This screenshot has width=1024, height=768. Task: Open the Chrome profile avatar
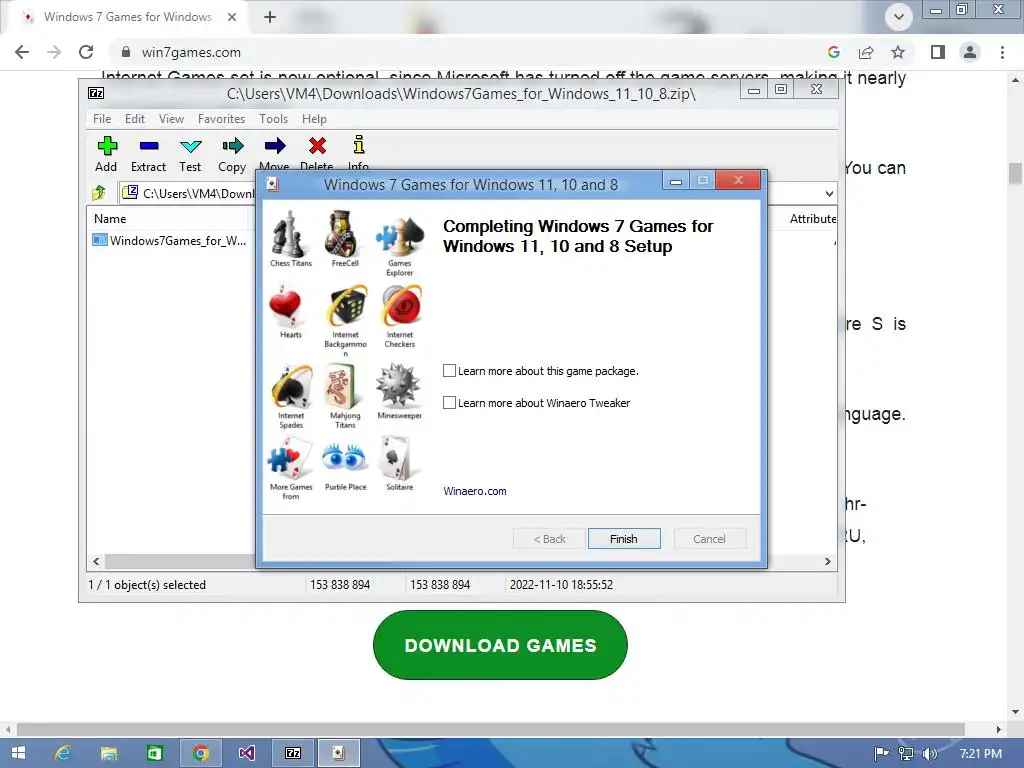click(970, 52)
